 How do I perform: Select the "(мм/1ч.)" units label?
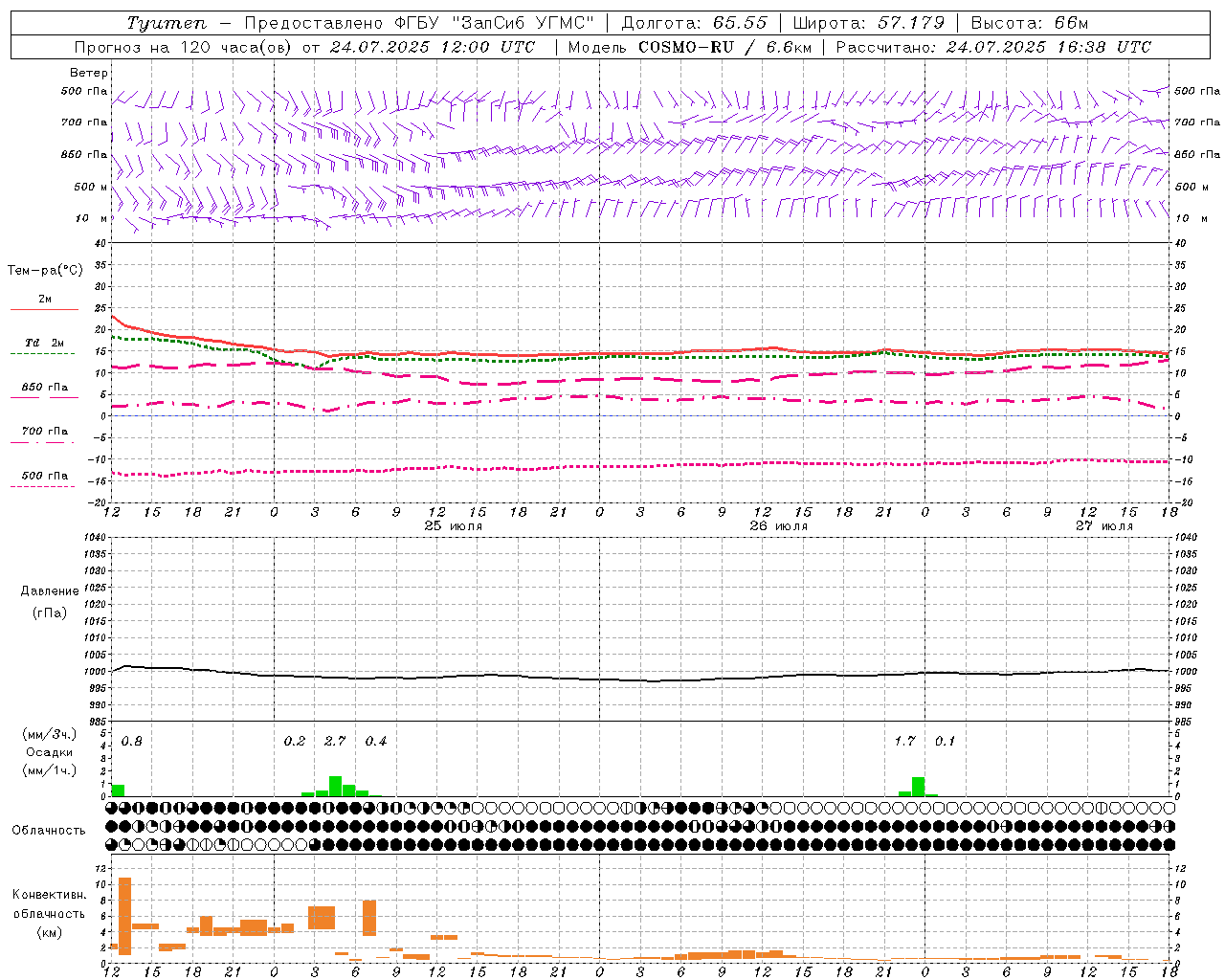tap(49, 770)
